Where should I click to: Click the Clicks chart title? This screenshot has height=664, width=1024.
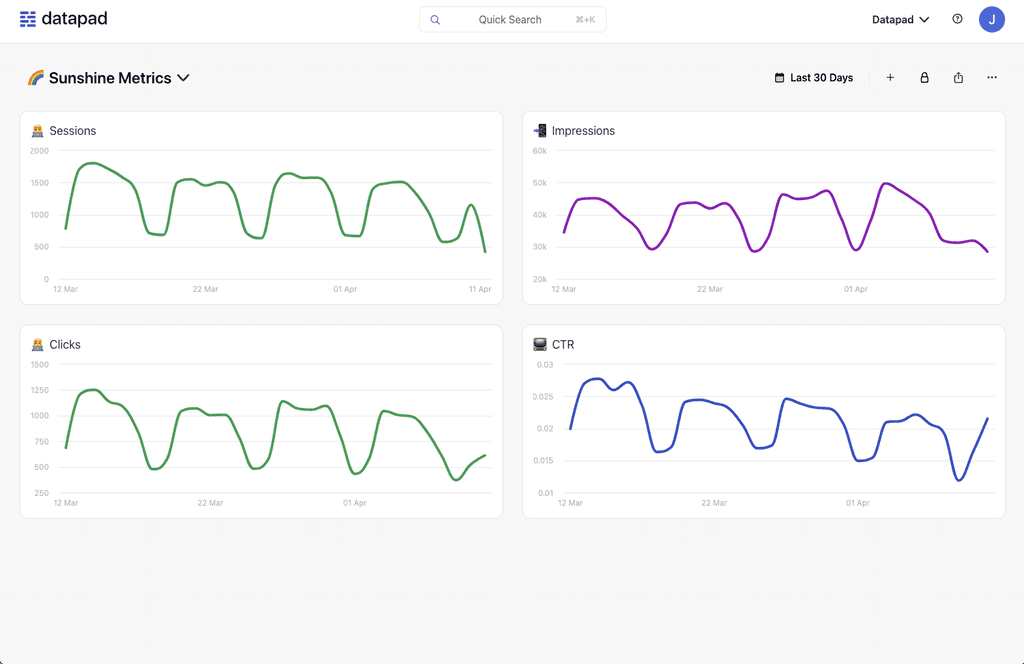(x=64, y=344)
